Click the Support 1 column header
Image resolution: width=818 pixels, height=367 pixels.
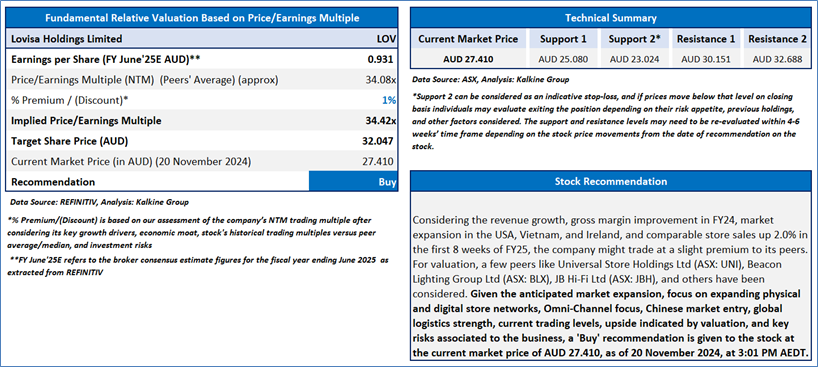tap(563, 39)
